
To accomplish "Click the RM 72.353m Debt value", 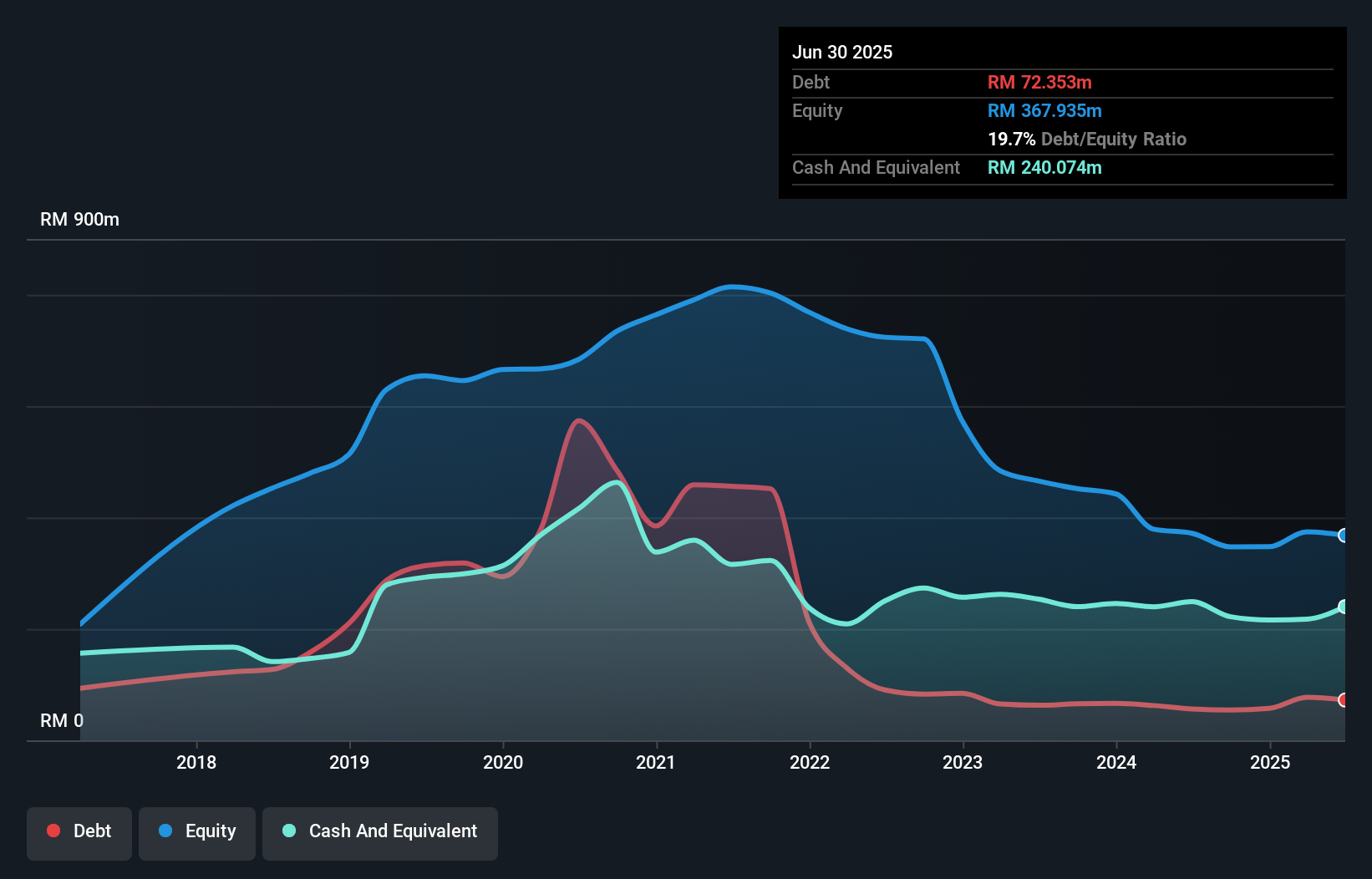I will point(1039,82).
